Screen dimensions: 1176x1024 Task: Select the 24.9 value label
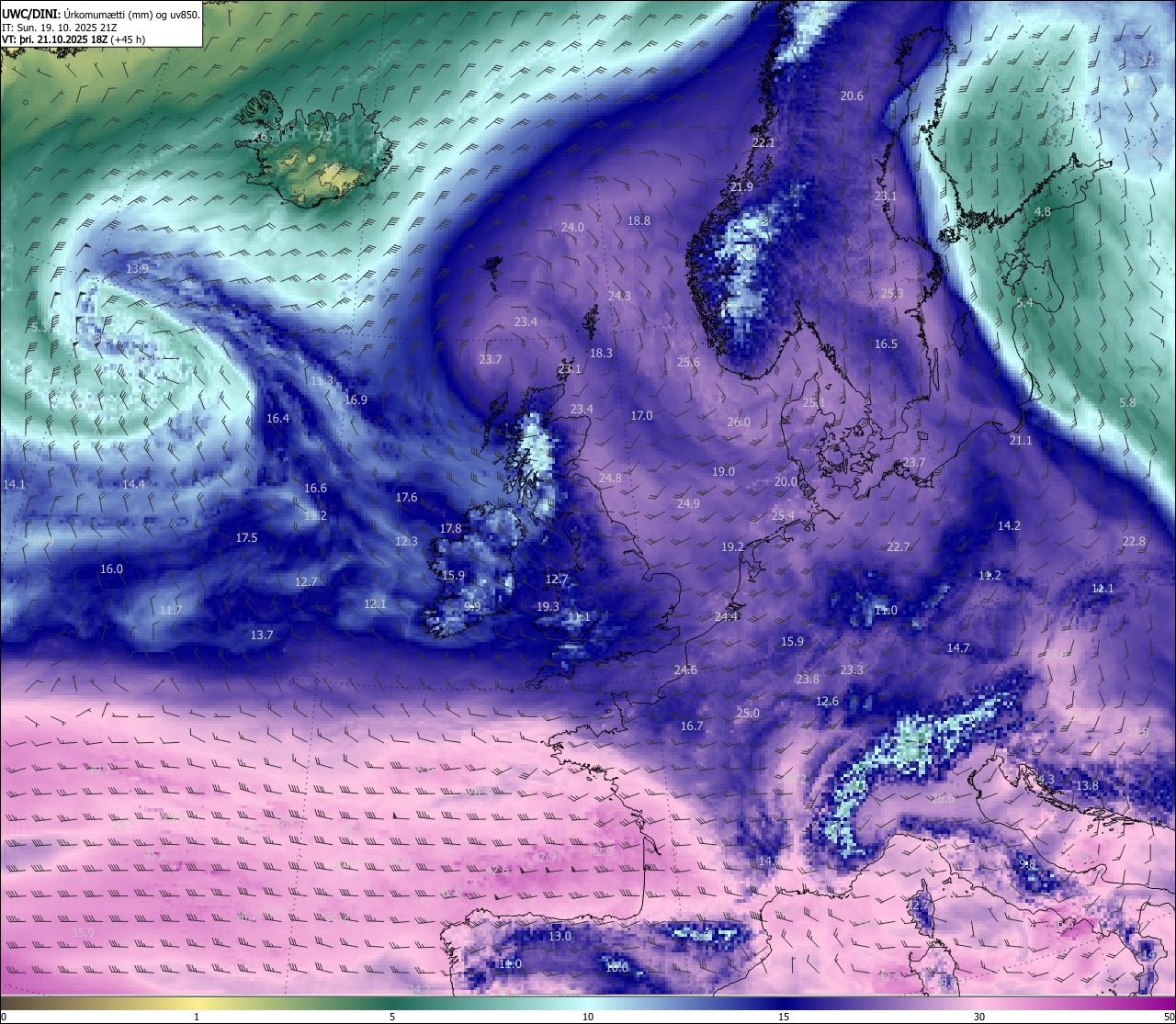pyautogui.click(x=688, y=503)
